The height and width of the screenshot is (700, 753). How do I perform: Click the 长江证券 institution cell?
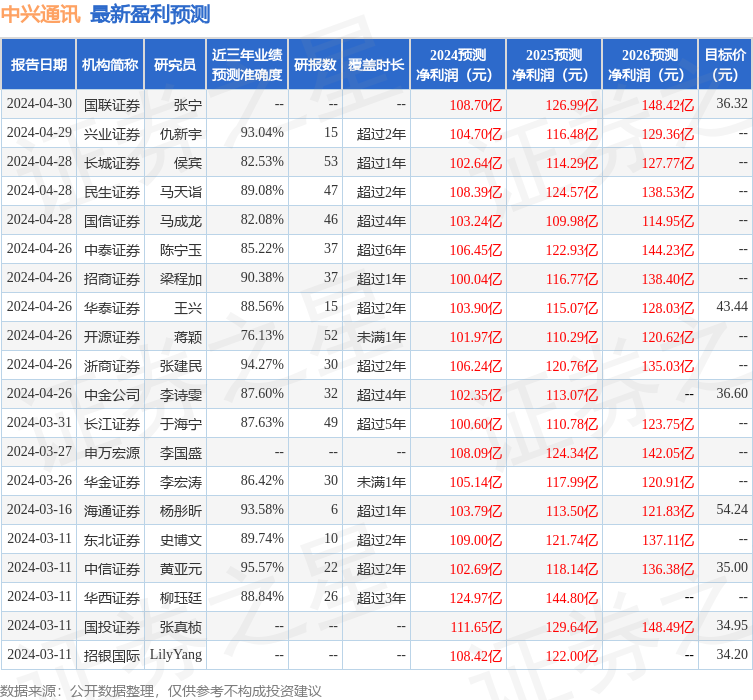pos(112,423)
